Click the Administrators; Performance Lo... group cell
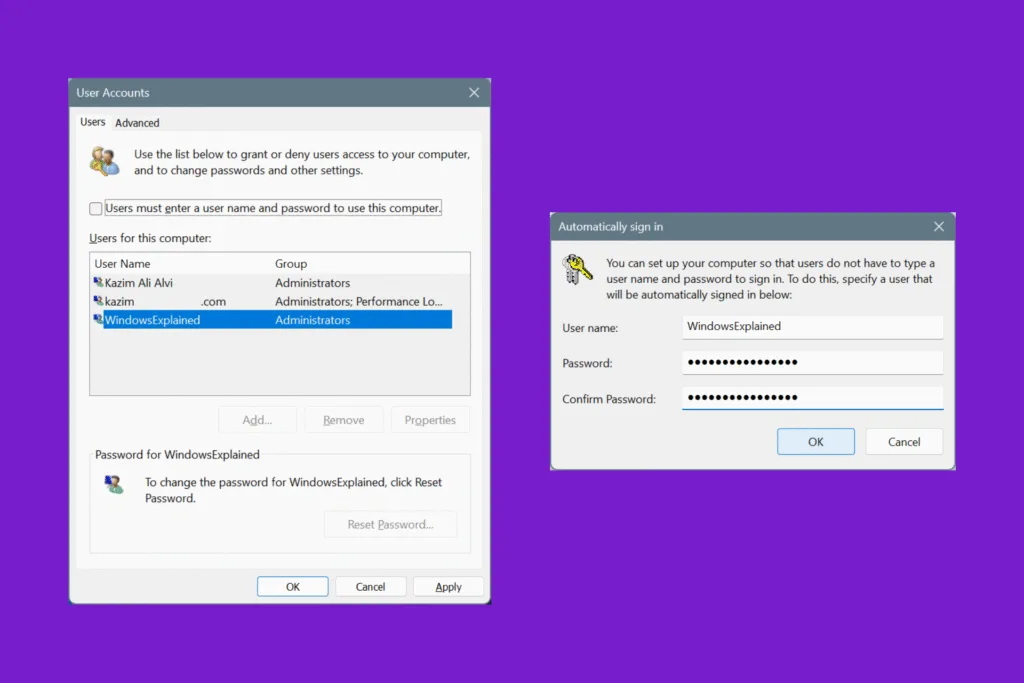Screen dimensions: 1024x683 coord(359,301)
